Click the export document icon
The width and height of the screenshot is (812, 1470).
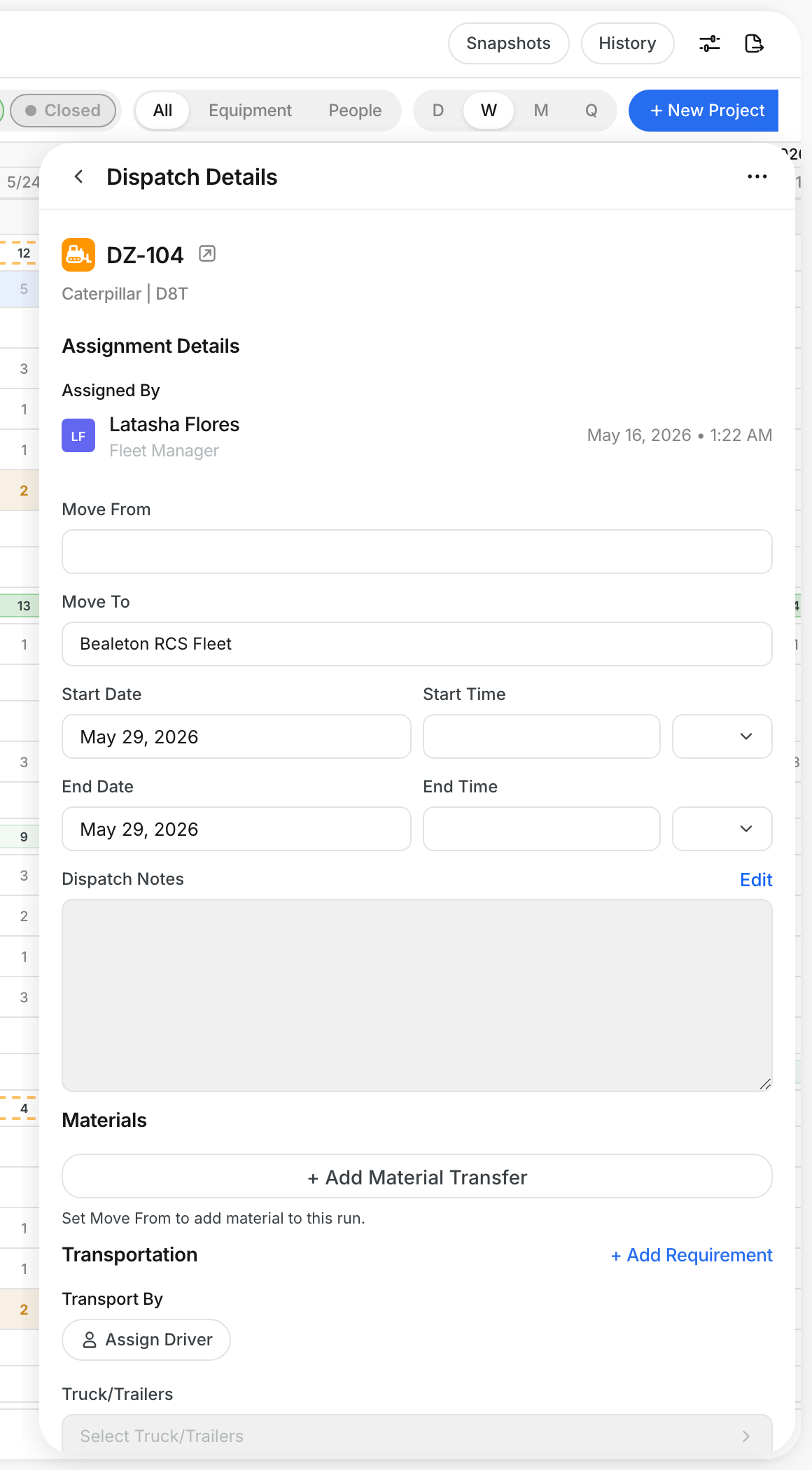point(754,43)
